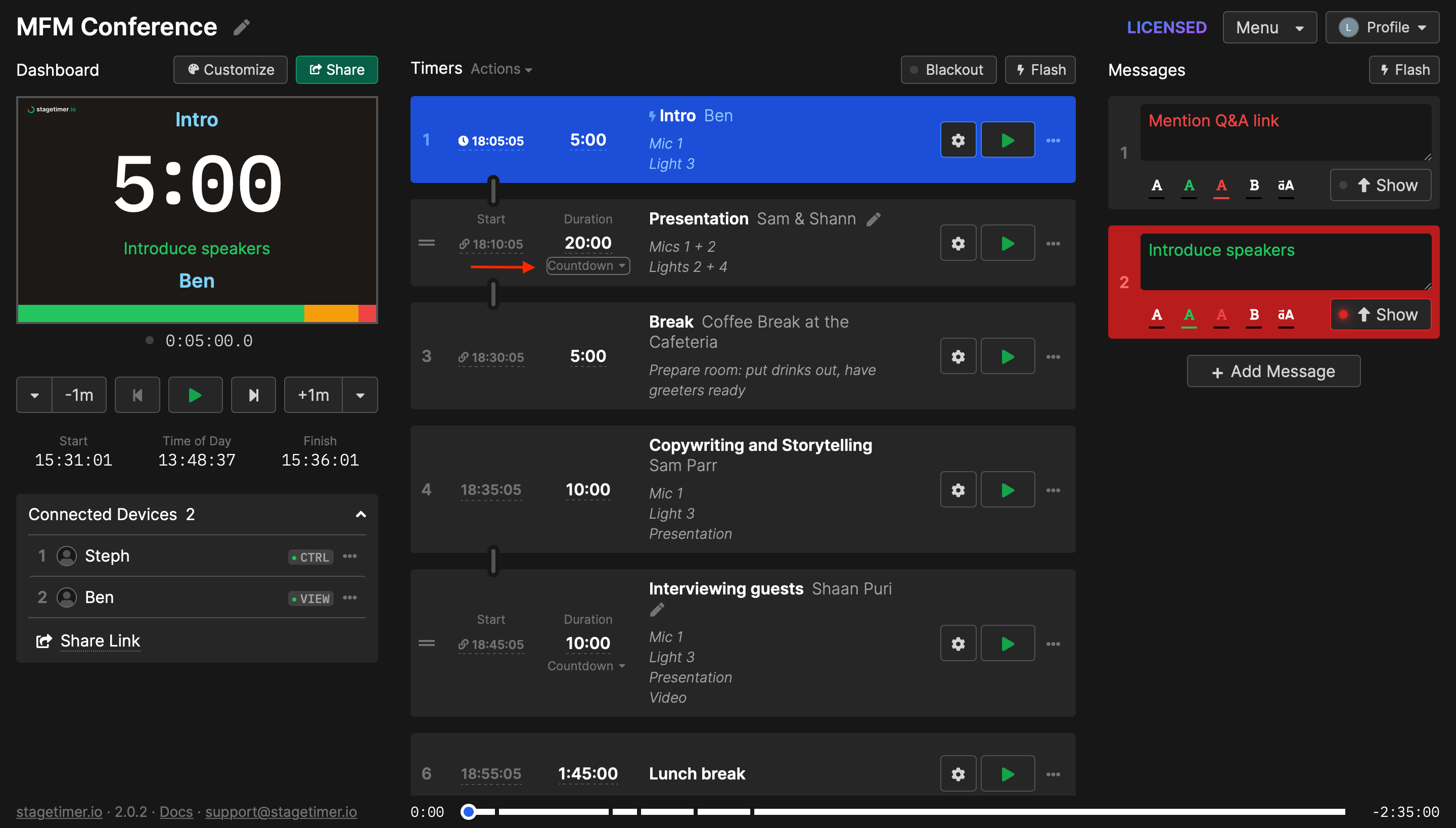Viewport: 1456px width, 828px height.
Task: Click the settings gear for Break timer
Action: point(958,357)
